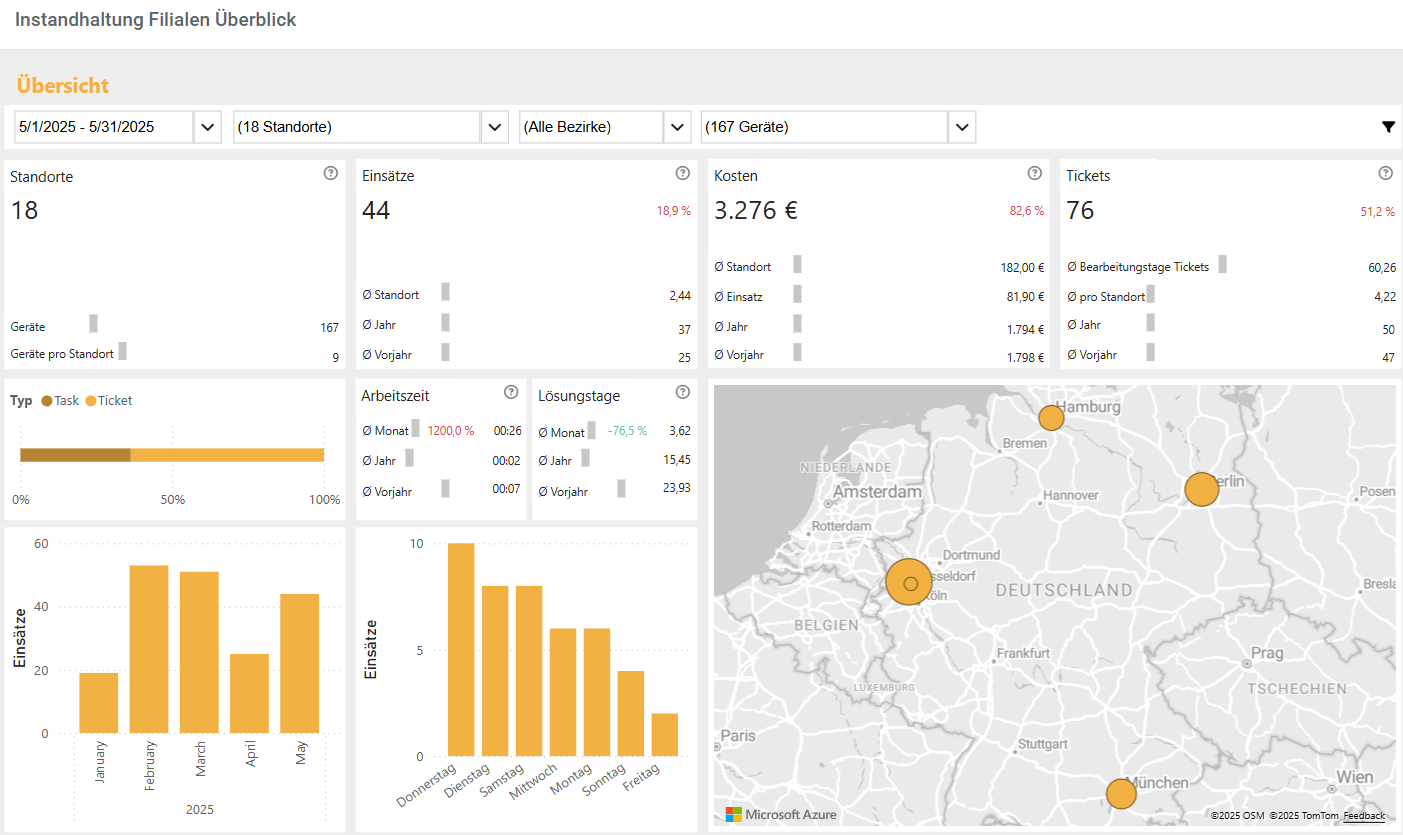Image resolution: width=1403 pixels, height=835 pixels.
Task: Select the Hamburg map bubble
Action: (1051, 418)
